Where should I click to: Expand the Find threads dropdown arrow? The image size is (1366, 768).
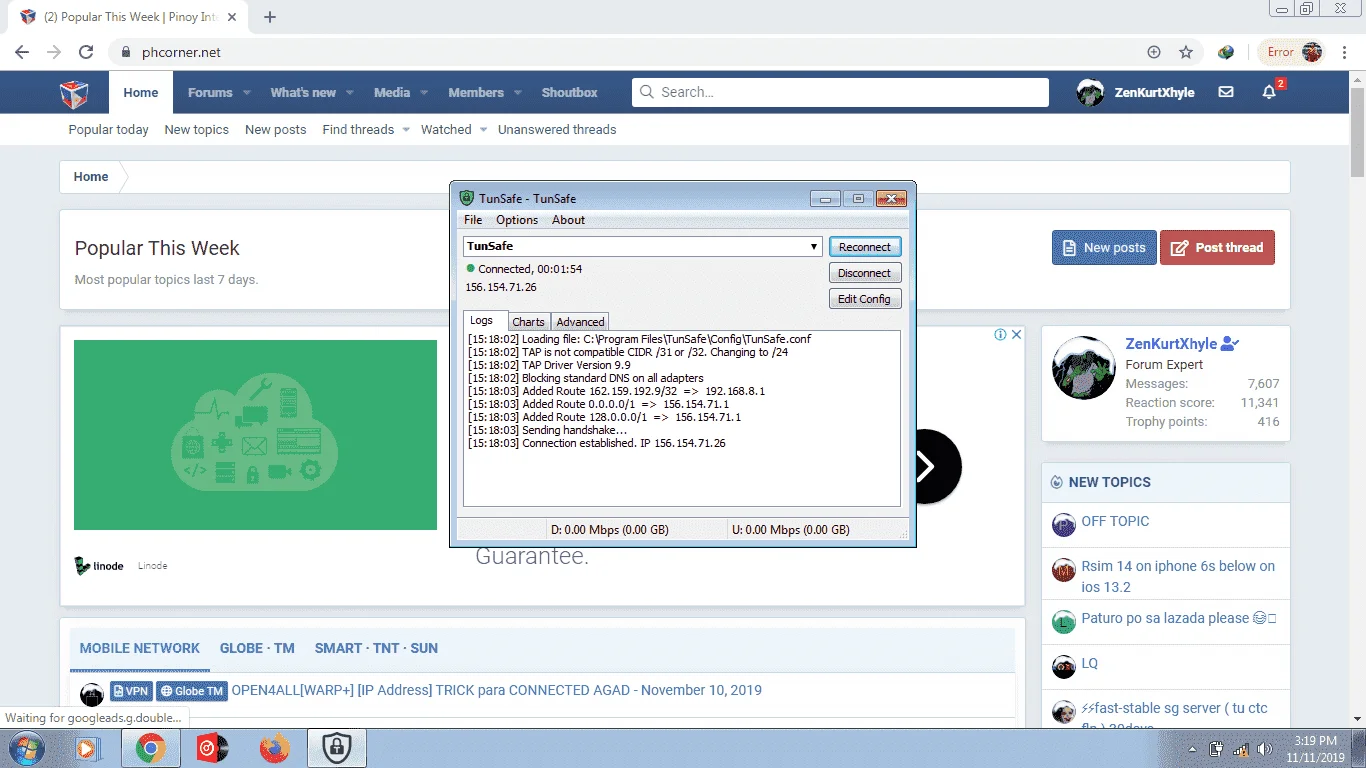click(x=405, y=130)
